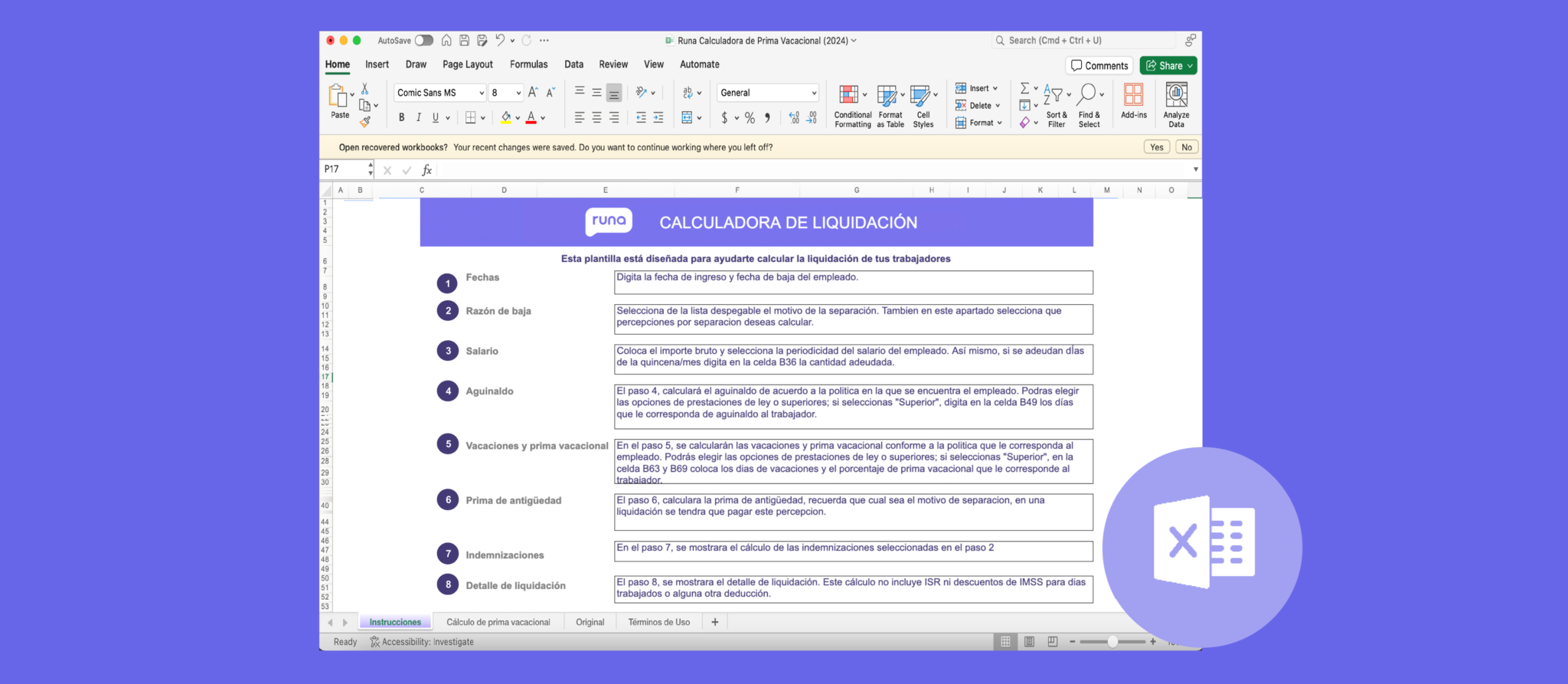
Task: Expand the General number format dropdown
Action: click(x=814, y=93)
